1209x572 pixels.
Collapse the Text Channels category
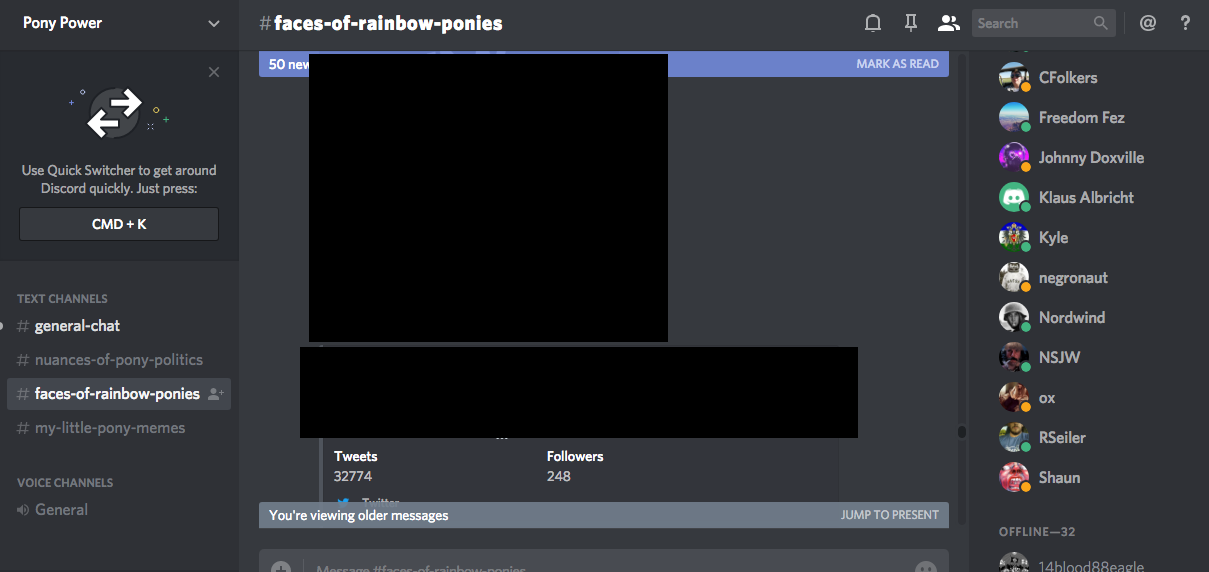point(62,298)
